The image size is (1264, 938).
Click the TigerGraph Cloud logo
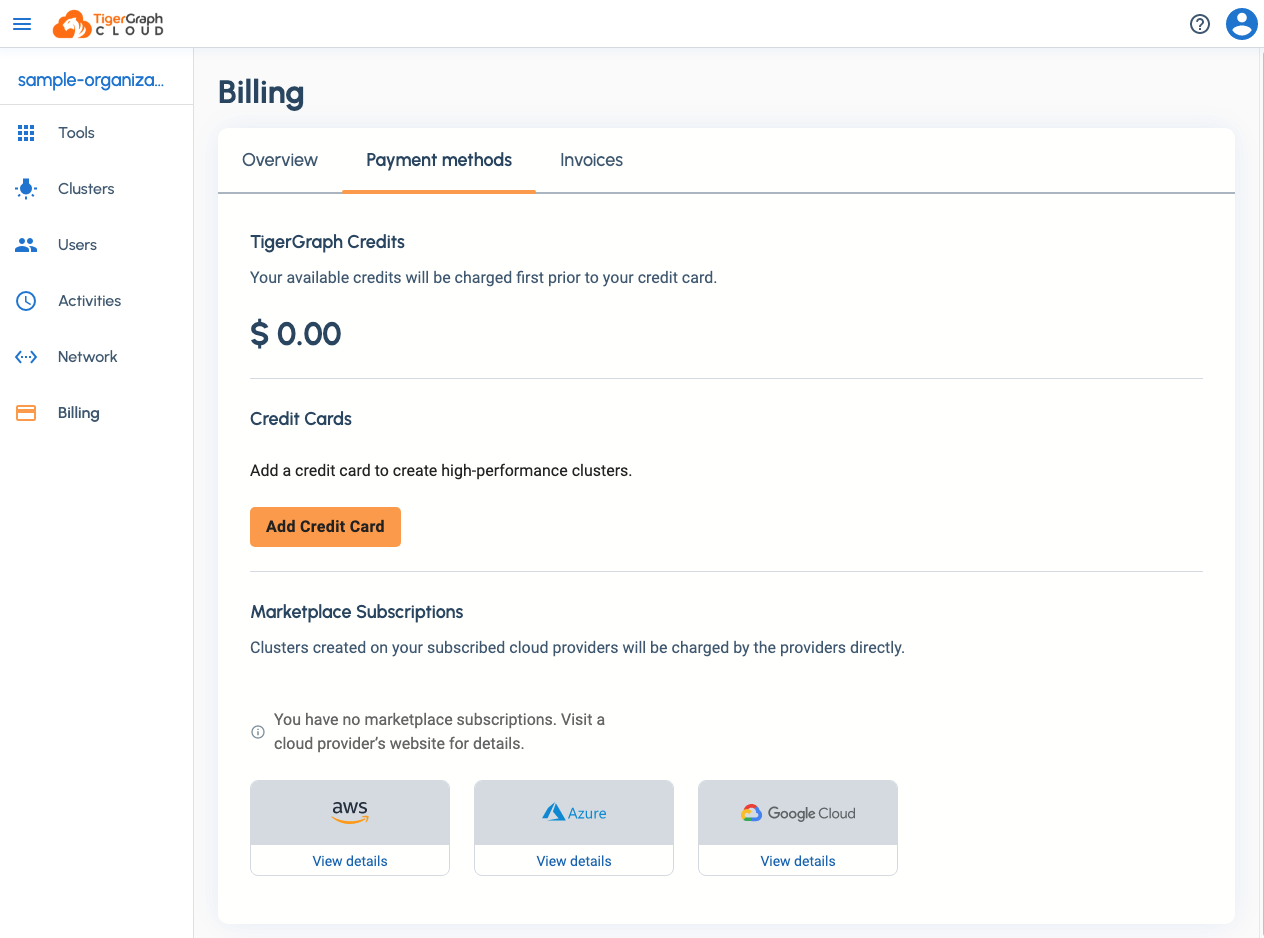click(110, 24)
